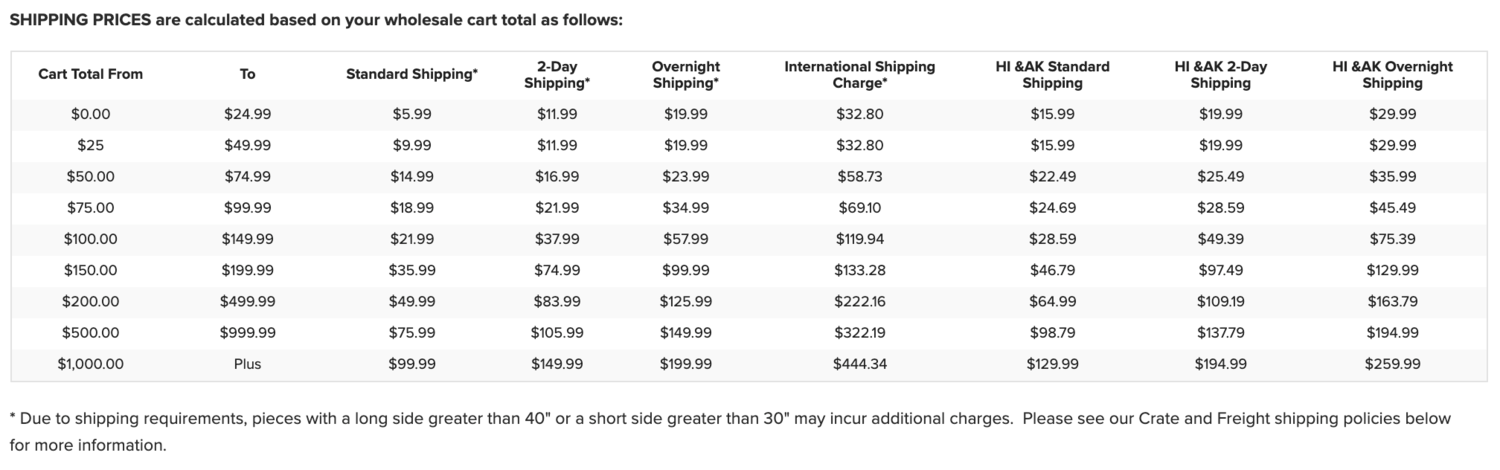Select the $259.99 HI &AK overnight price

(x=1392, y=364)
